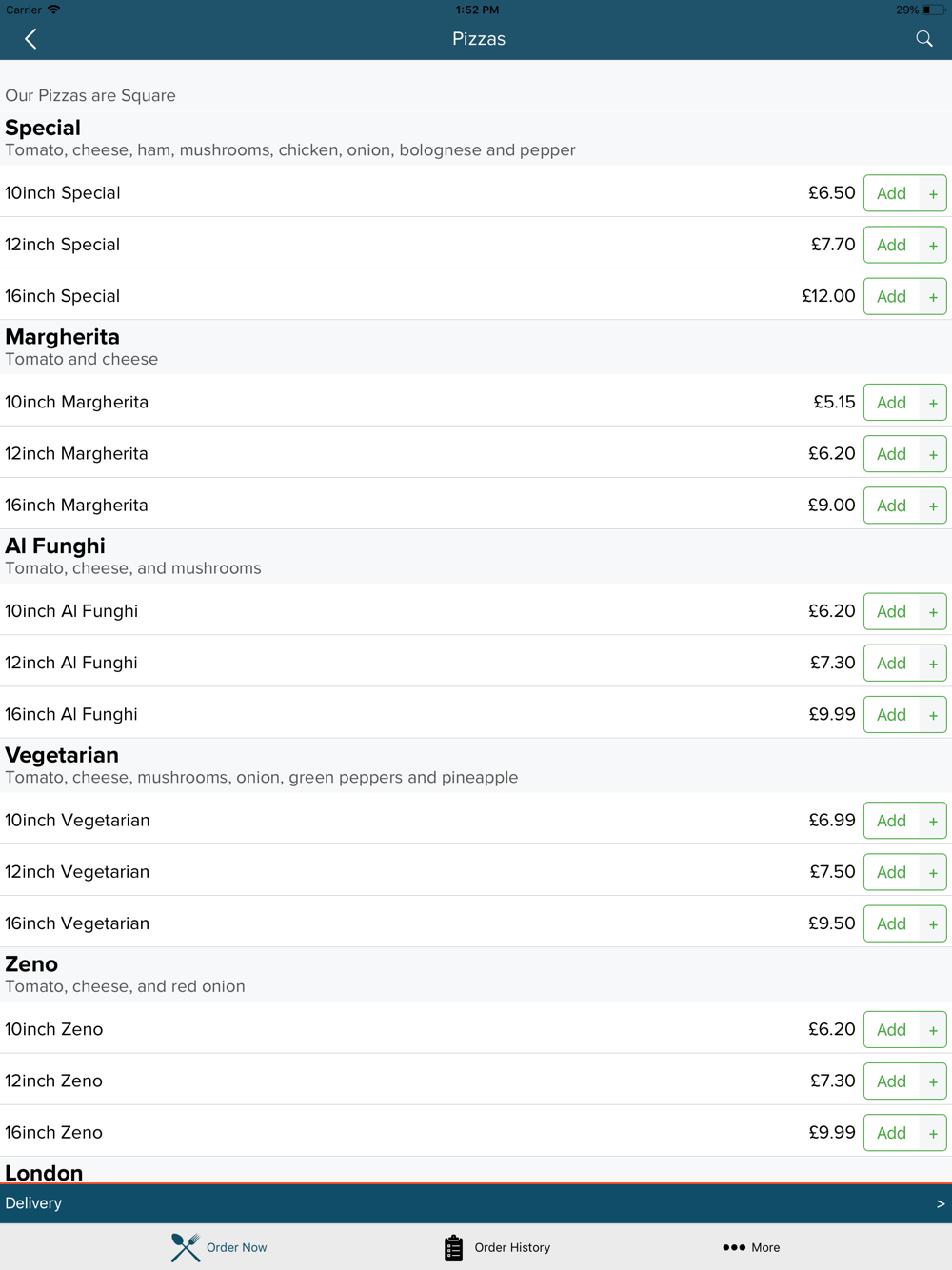Image resolution: width=952 pixels, height=1270 pixels.
Task: Add 12inch Special to order
Action: pyautogui.click(x=892, y=245)
